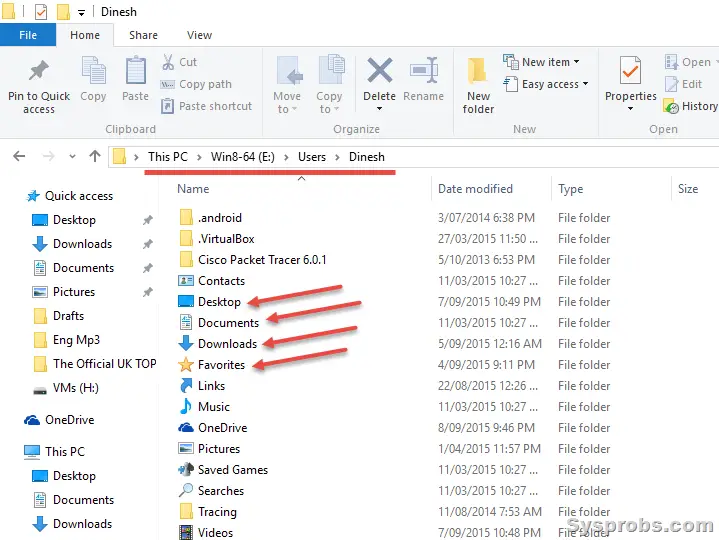Screen dimensions: 719x540
Task: Click the Rename ribbon icon
Action: 424,70
